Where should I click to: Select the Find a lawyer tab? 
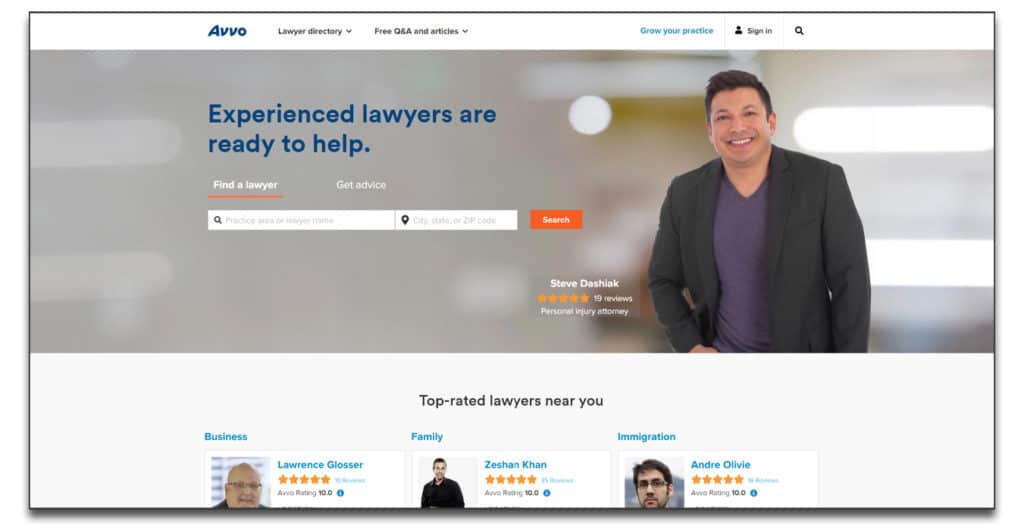click(x=245, y=185)
